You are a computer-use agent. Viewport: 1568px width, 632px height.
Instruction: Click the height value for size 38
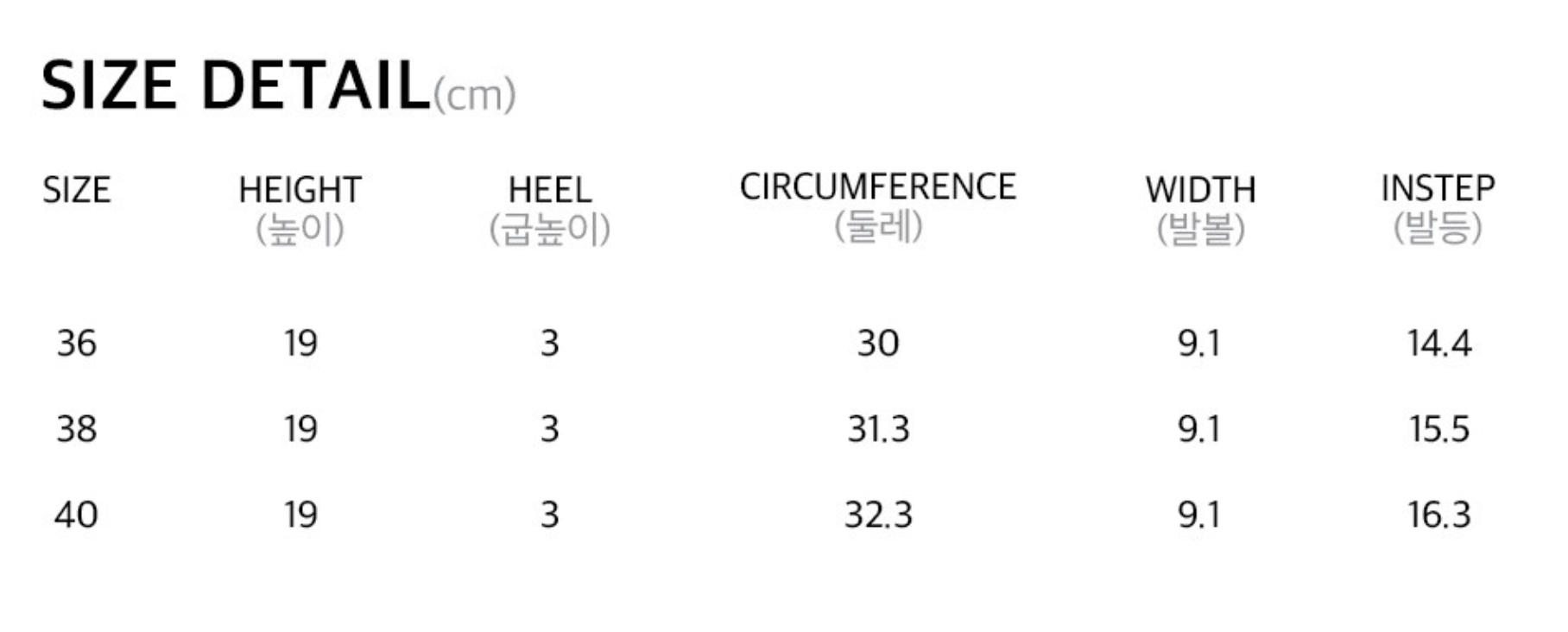tap(300, 429)
